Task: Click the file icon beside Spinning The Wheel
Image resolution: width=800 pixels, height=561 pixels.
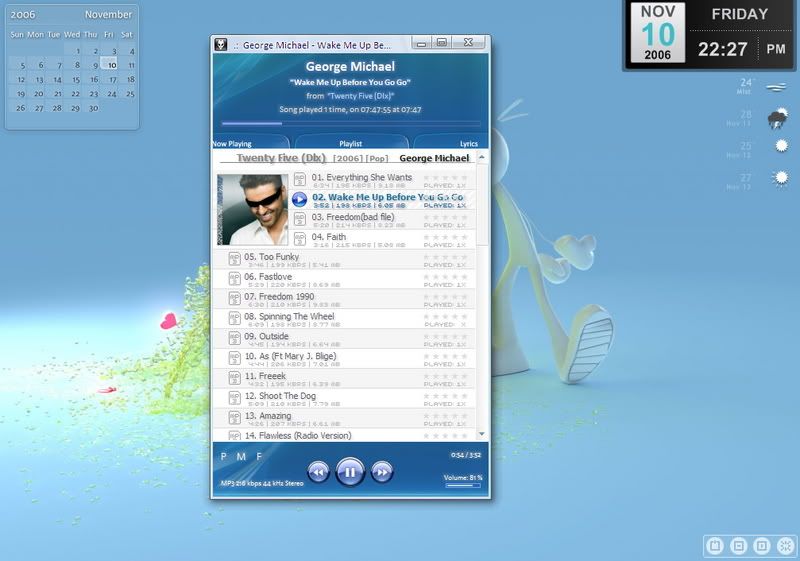Action: [x=234, y=319]
